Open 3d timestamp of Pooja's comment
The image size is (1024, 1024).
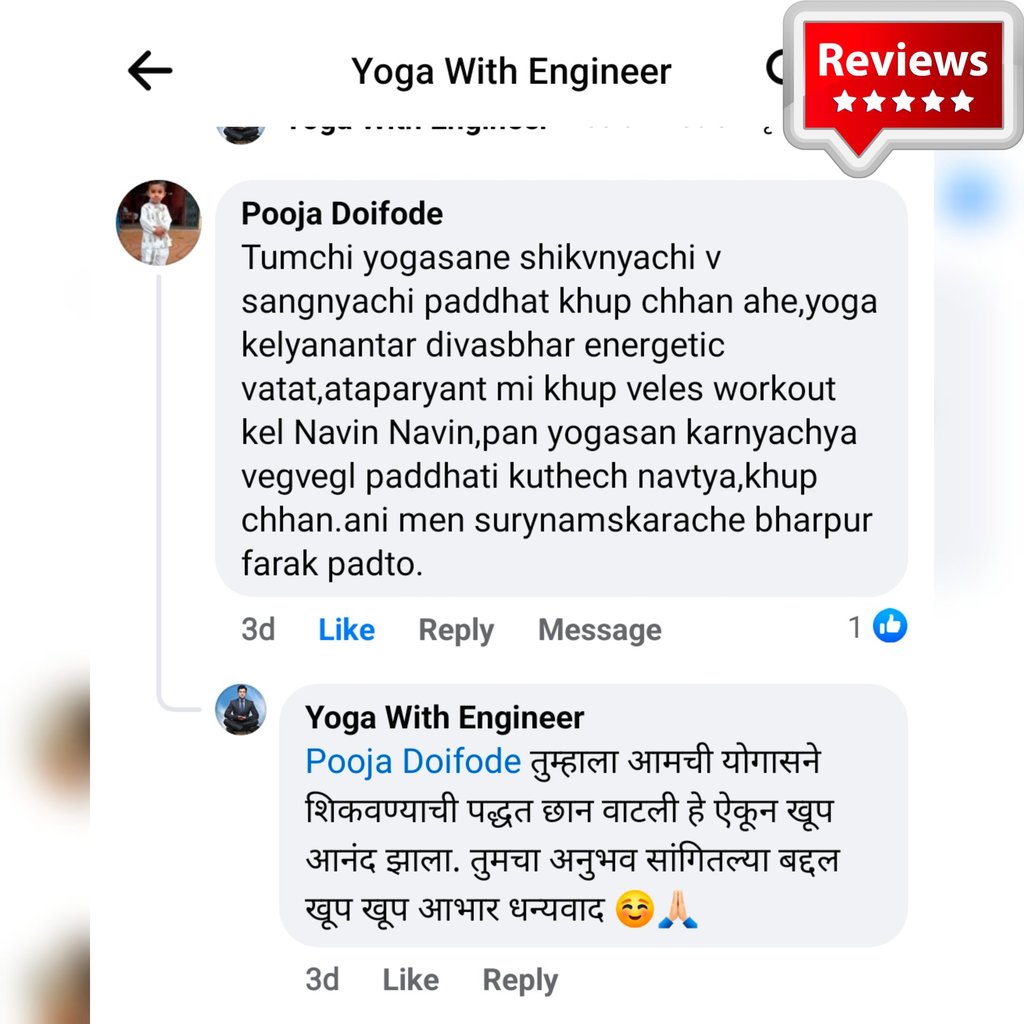258,630
